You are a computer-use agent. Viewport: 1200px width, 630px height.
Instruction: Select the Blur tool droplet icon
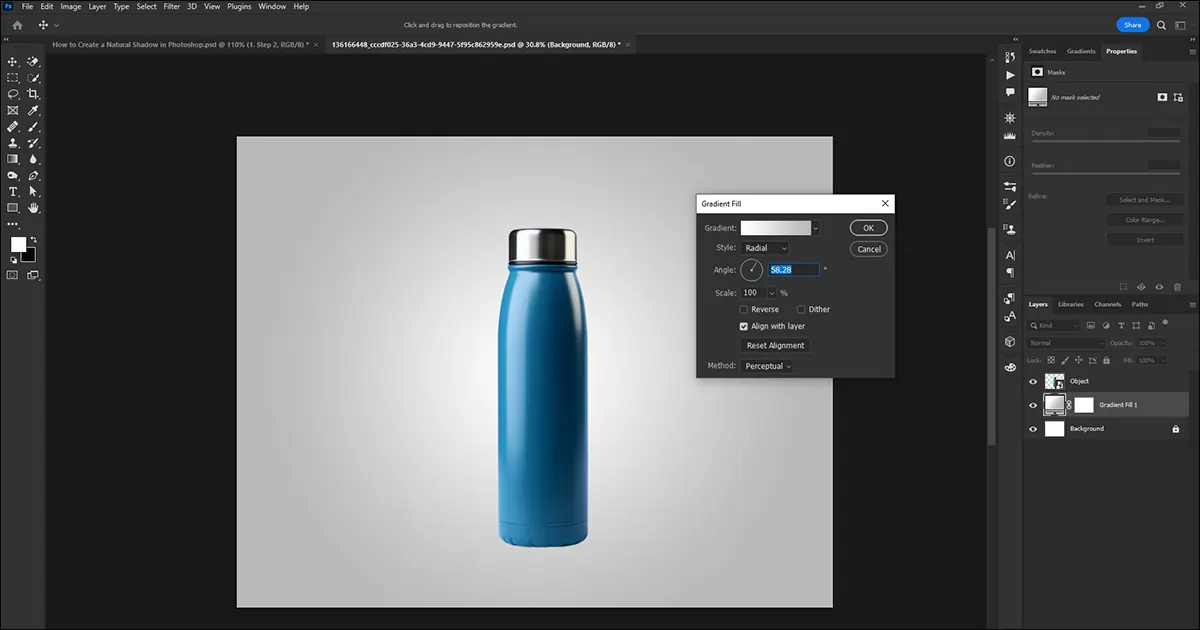tap(34, 158)
